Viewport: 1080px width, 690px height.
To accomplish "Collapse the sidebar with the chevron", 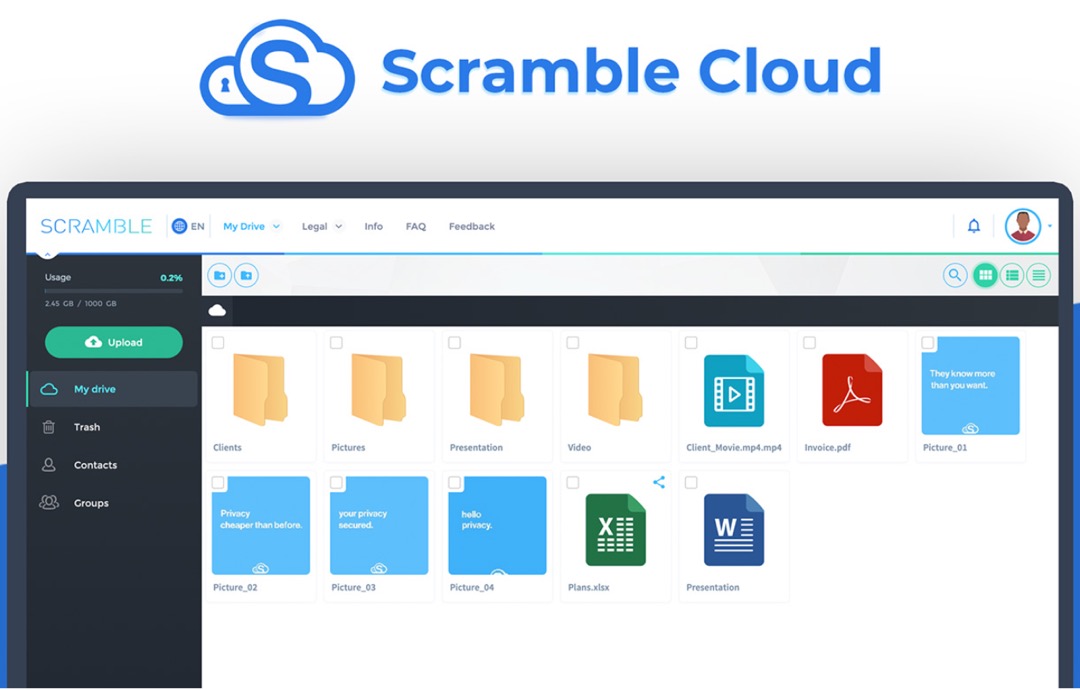I will pos(47,254).
